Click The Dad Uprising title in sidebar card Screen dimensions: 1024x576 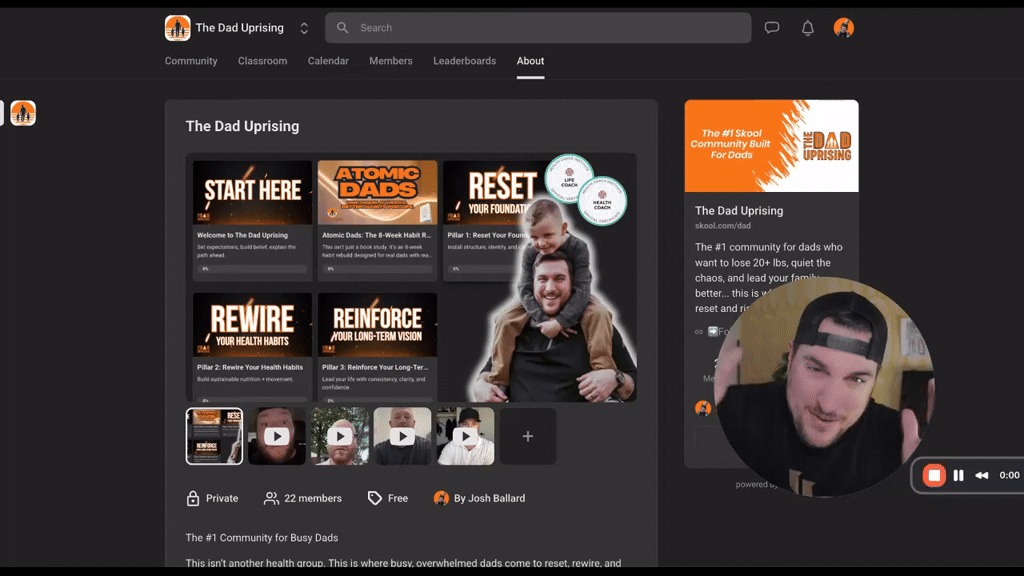click(739, 211)
